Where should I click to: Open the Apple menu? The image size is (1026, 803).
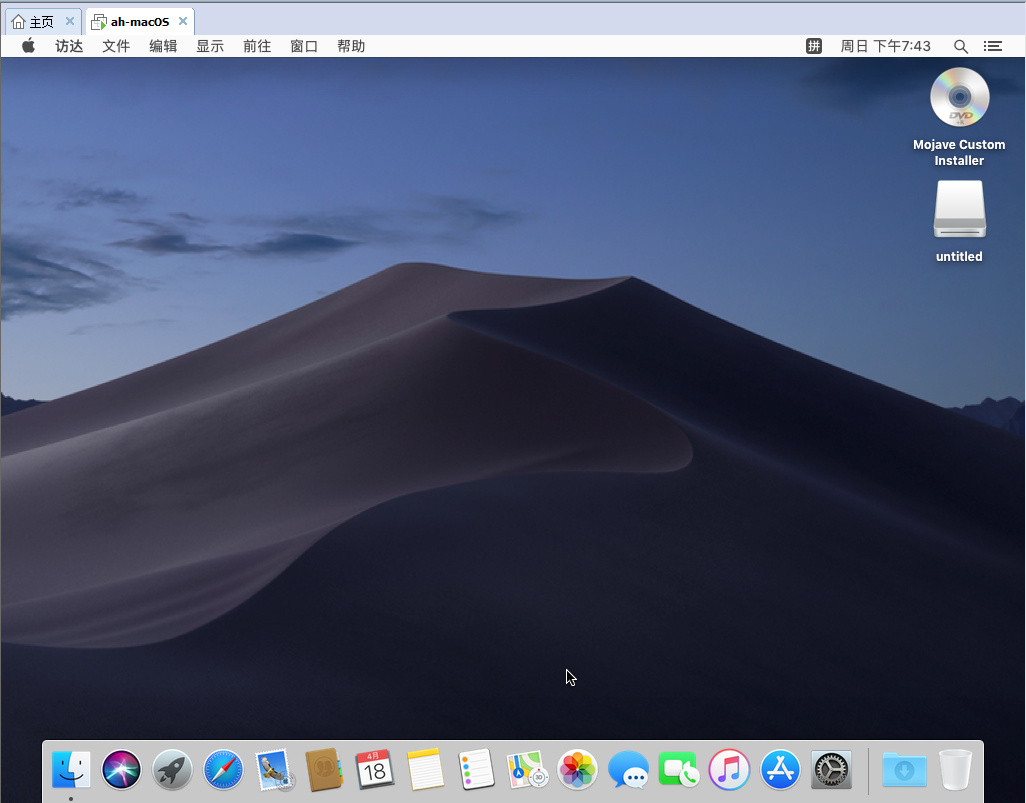(28, 46)
